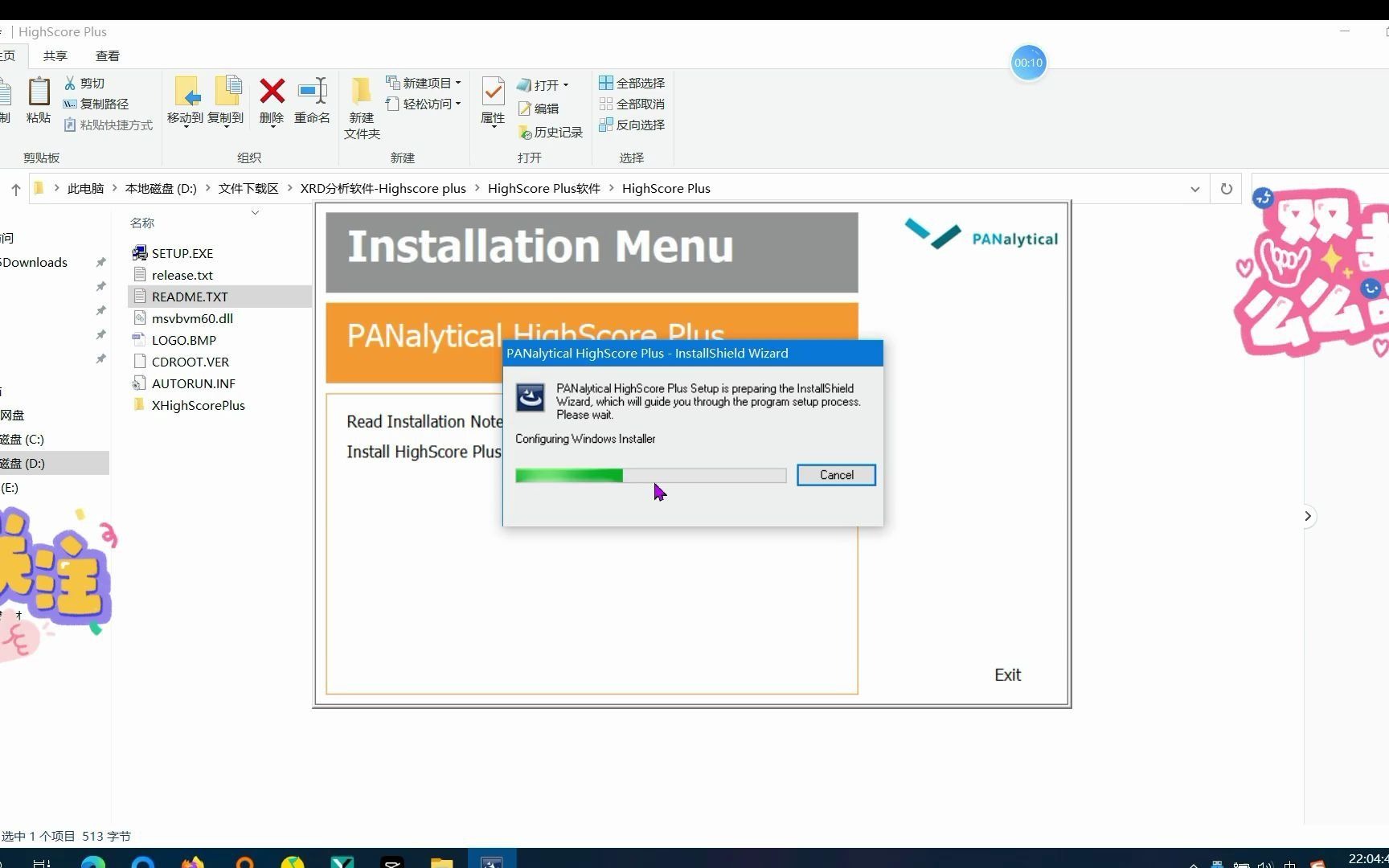Click the msvbvm60.dll file icon
1389x868 pixels.
click(x=139, y=317)
